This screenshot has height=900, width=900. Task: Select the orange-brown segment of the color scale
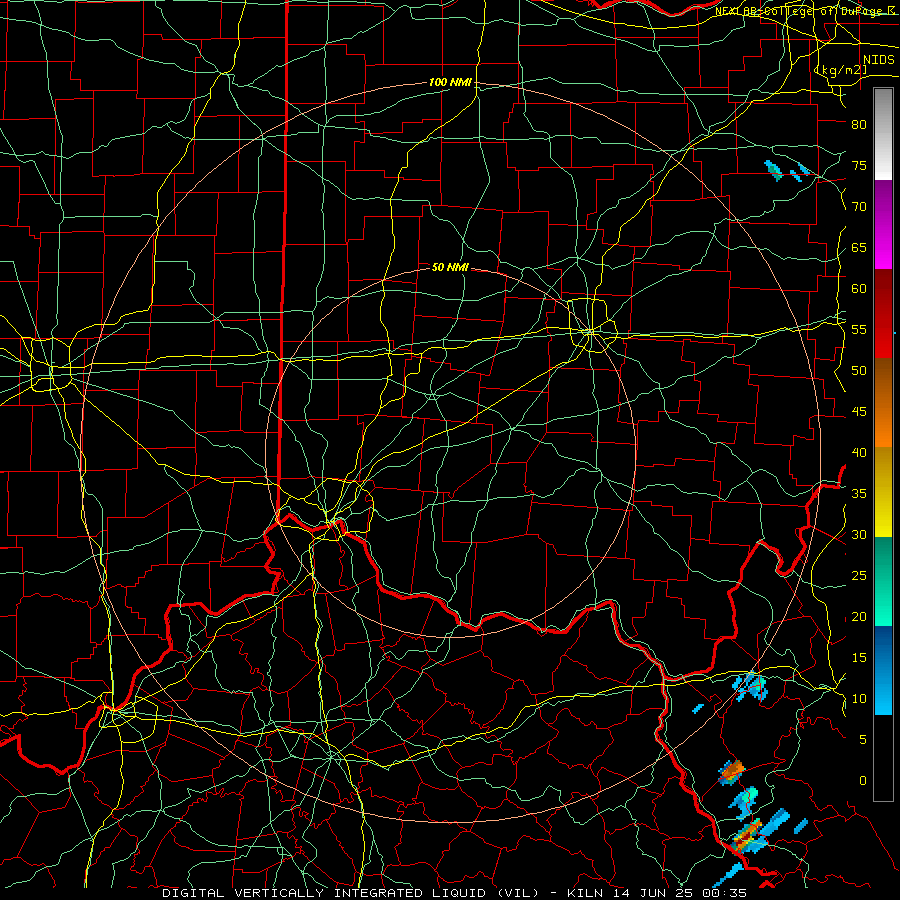883,403
